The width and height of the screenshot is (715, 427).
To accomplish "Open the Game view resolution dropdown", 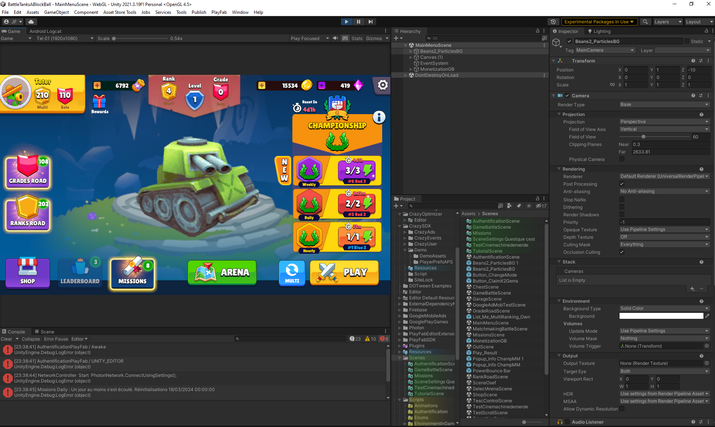I will 65,38.
